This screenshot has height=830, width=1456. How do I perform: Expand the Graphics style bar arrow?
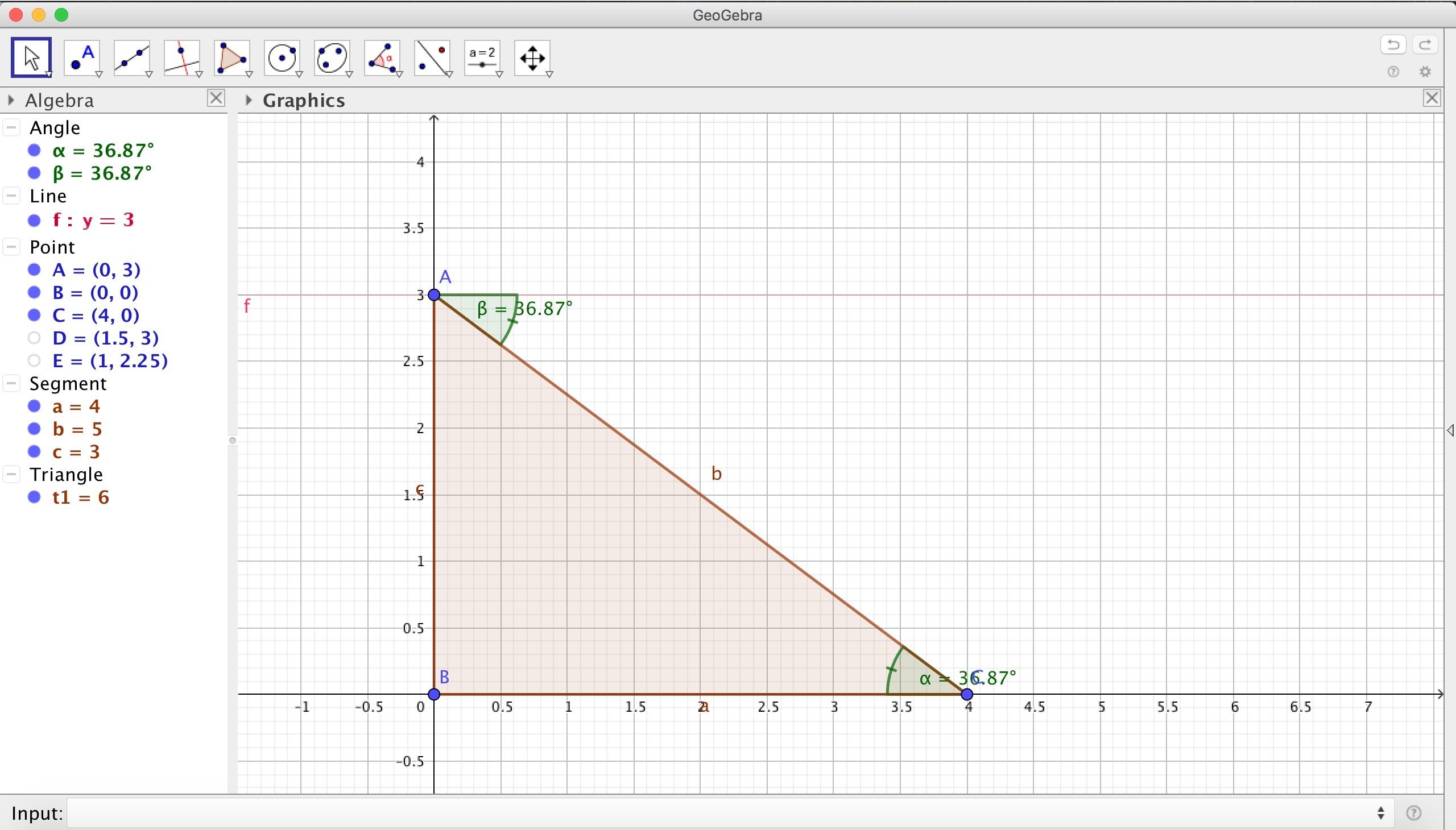pyautogui.click(x=249, y=100)
